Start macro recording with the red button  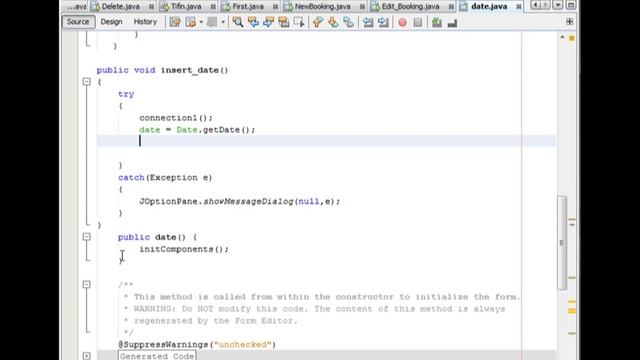point(402,22)
